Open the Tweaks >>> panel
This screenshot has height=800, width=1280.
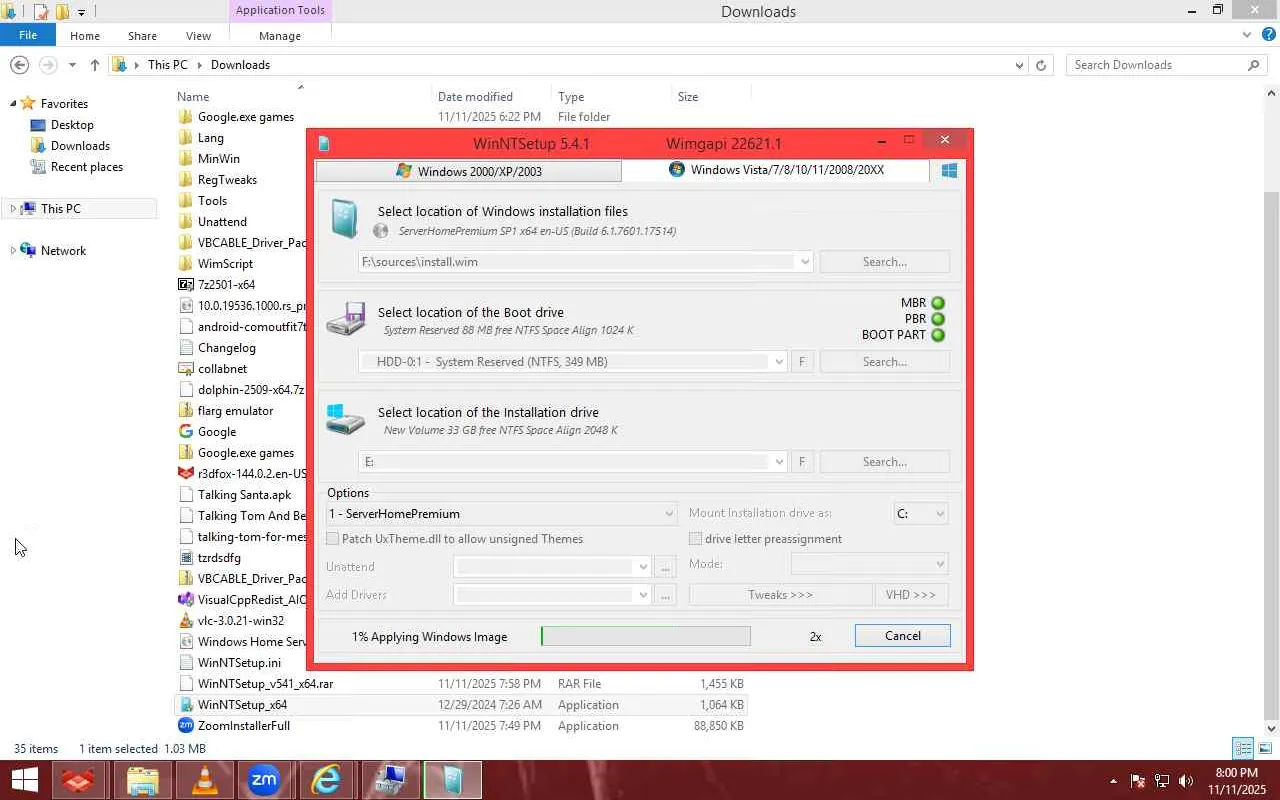(x=781, y=595)
